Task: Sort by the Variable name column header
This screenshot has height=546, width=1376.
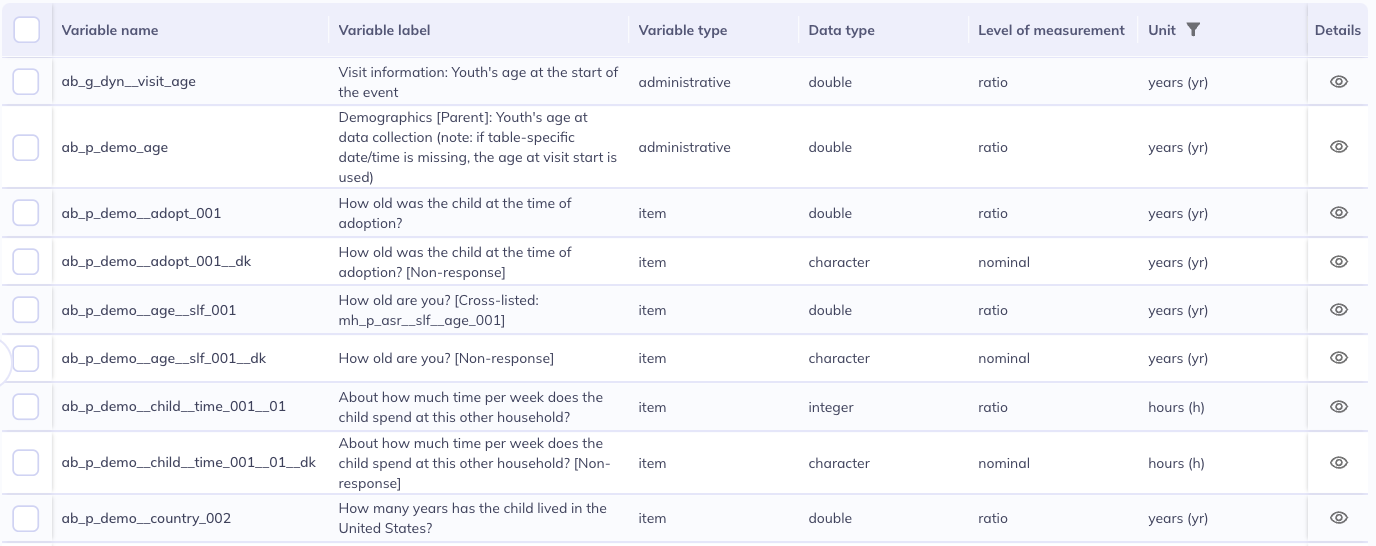Action: (x=110, y=30)
